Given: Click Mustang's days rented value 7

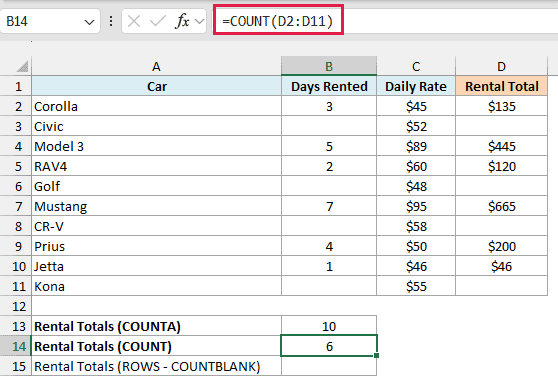Looking at the screenshot, I should coord(329,206).
